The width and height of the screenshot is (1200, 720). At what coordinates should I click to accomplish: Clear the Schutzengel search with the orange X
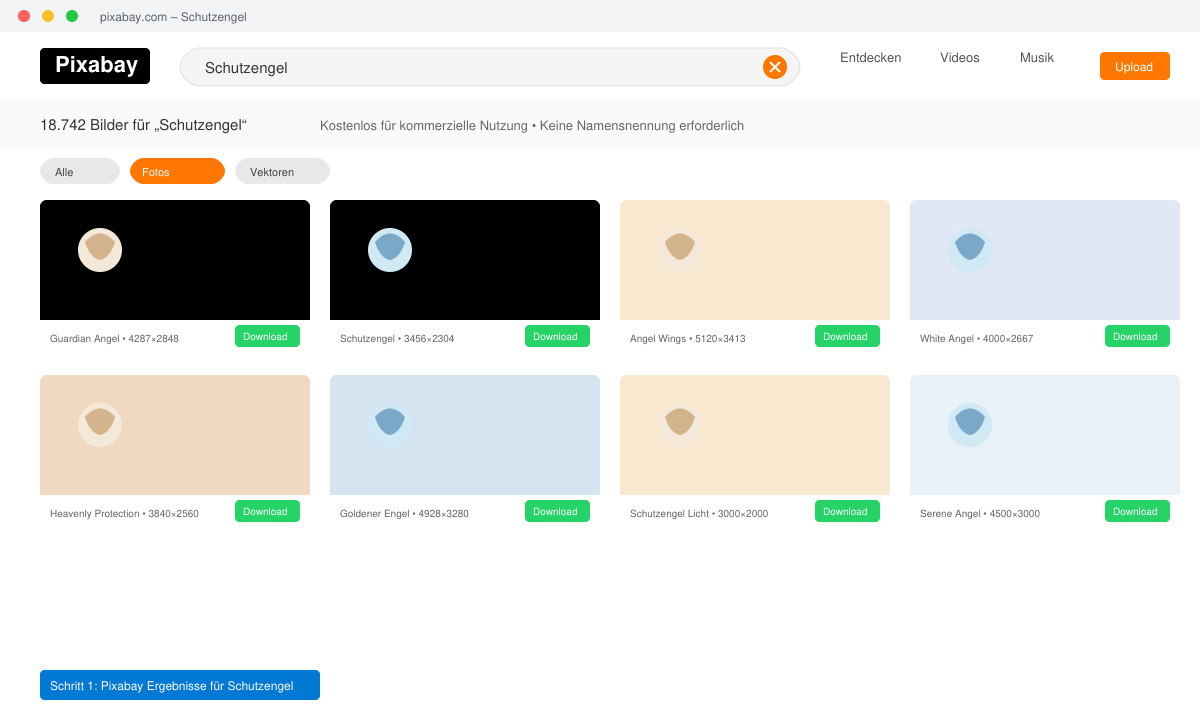[x=775, y=67]
